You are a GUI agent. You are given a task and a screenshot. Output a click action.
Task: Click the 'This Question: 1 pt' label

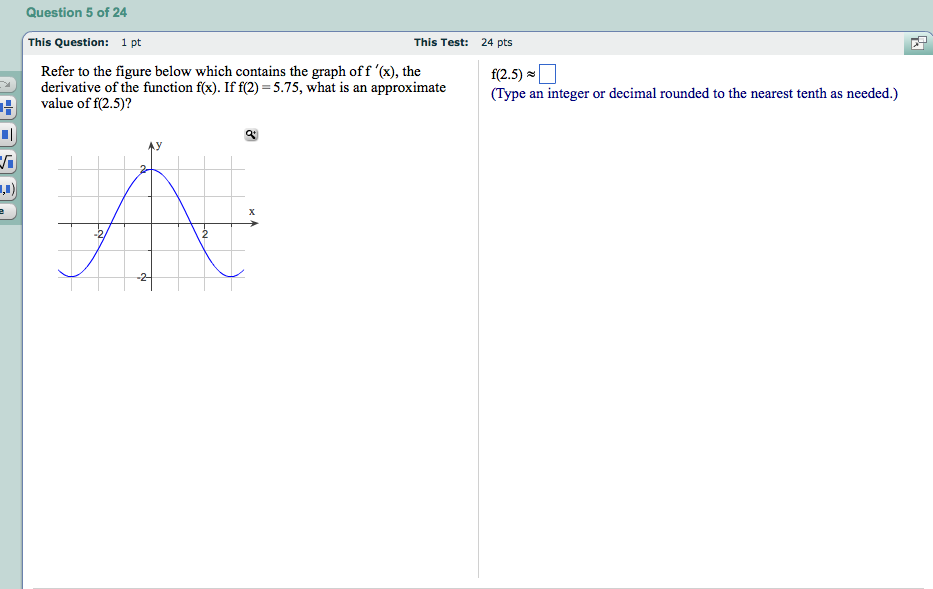point(85,42)
